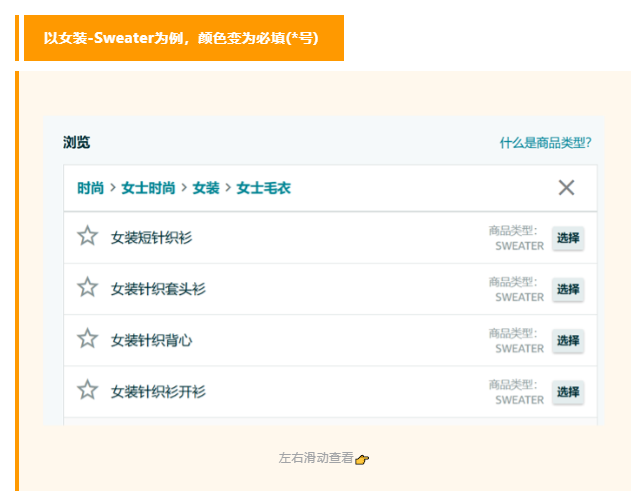Jump to 女装 in the breadcrumb path
Image resolution: width=640 pixels, height=497 pixels.
206,188
